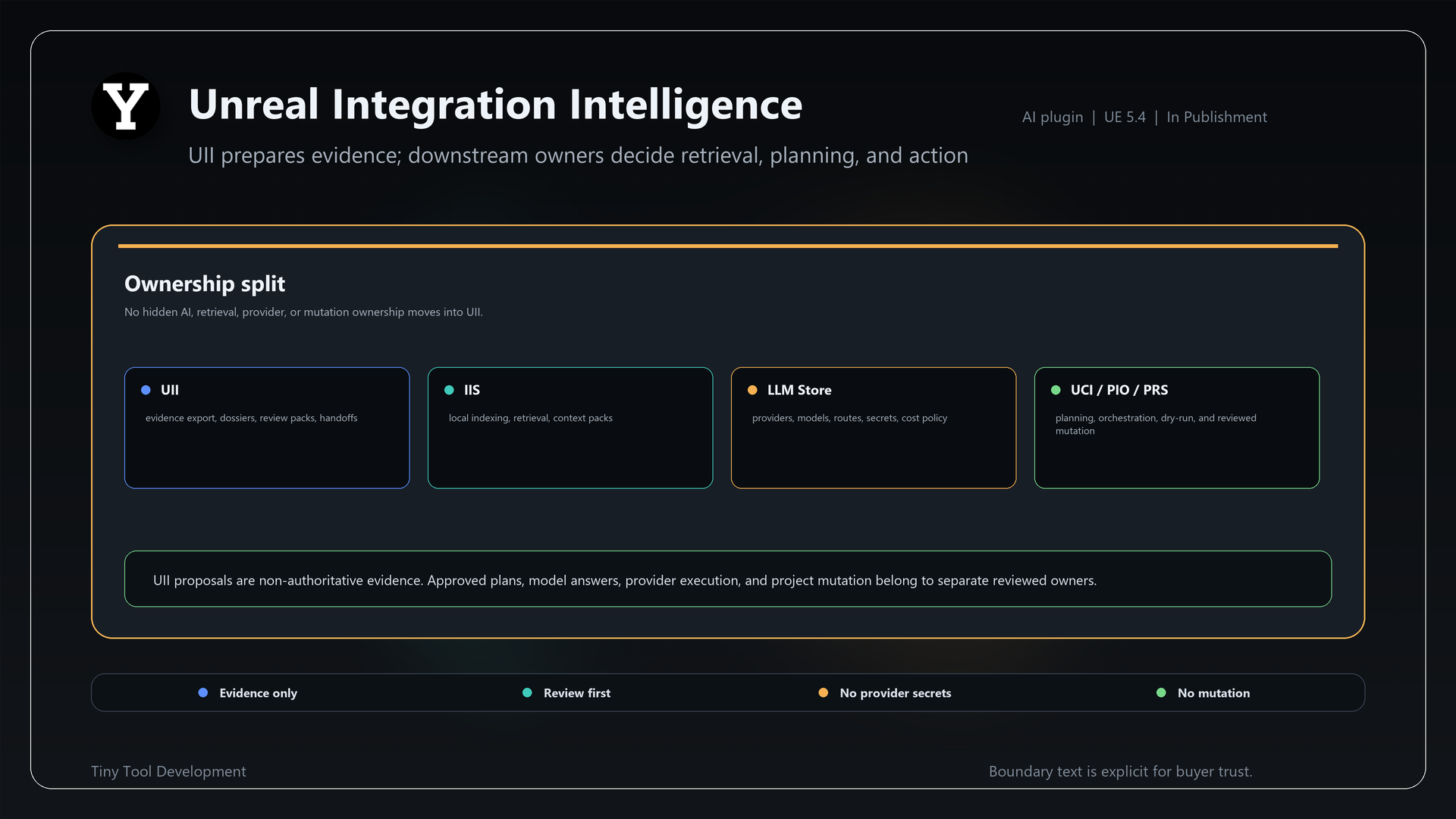Click the teal dot beside IIS
Image resolution: width=1456 pixels, height=819 pixels.
[x=449, y=390]
